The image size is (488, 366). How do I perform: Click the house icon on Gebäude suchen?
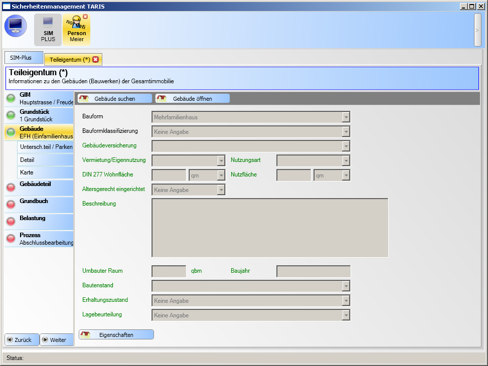tap(84, 98)
